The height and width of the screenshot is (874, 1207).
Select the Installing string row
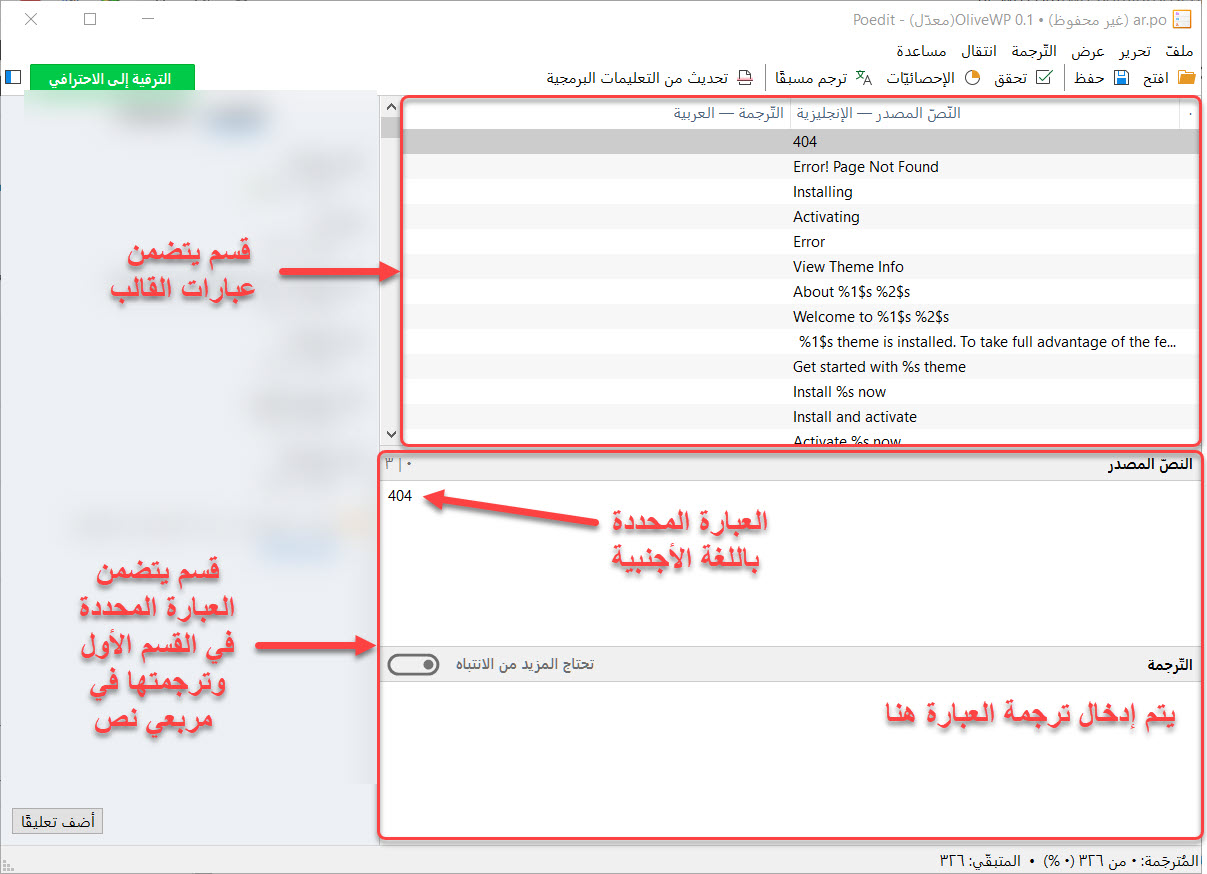pyautogui.click(x=800, y=192)
